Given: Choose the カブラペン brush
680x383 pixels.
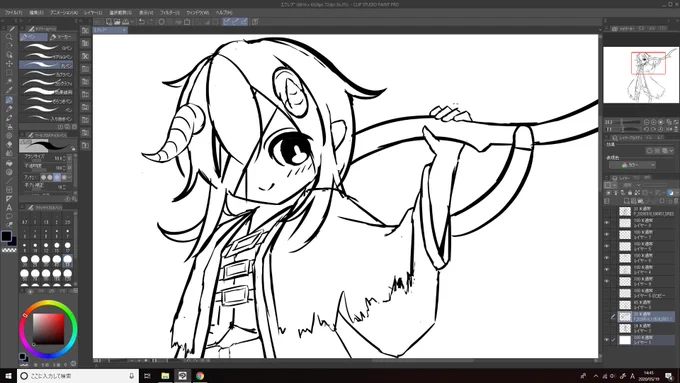Looking at the screenshot, I should point(46,74).
